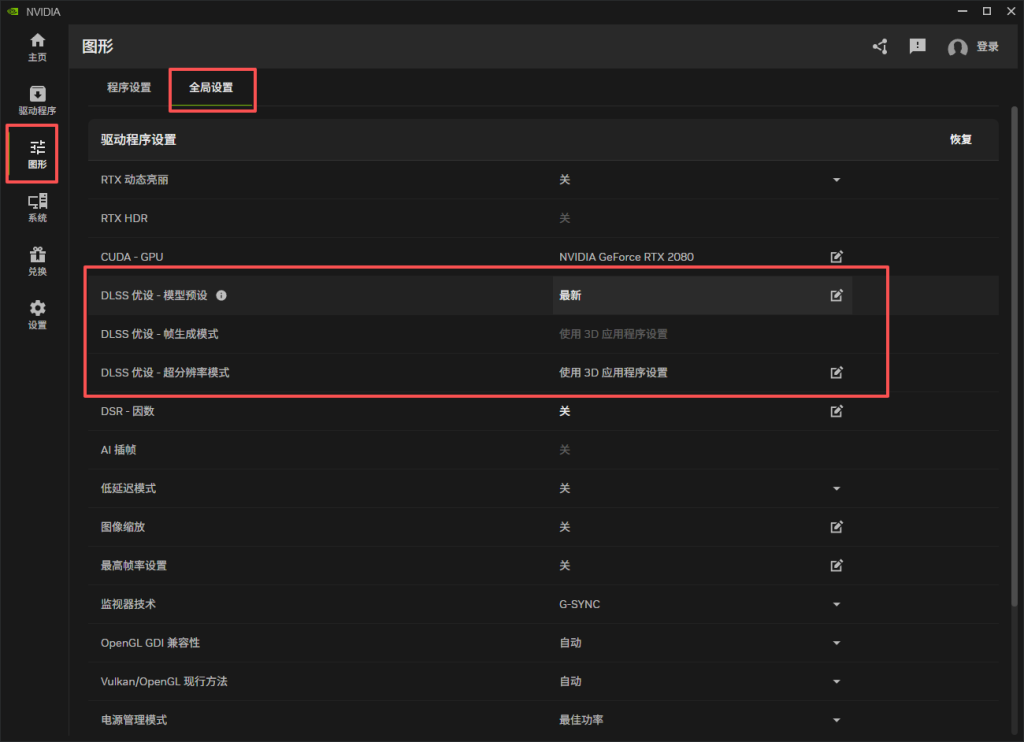Select the RTX HDR row label

point(124,218)
